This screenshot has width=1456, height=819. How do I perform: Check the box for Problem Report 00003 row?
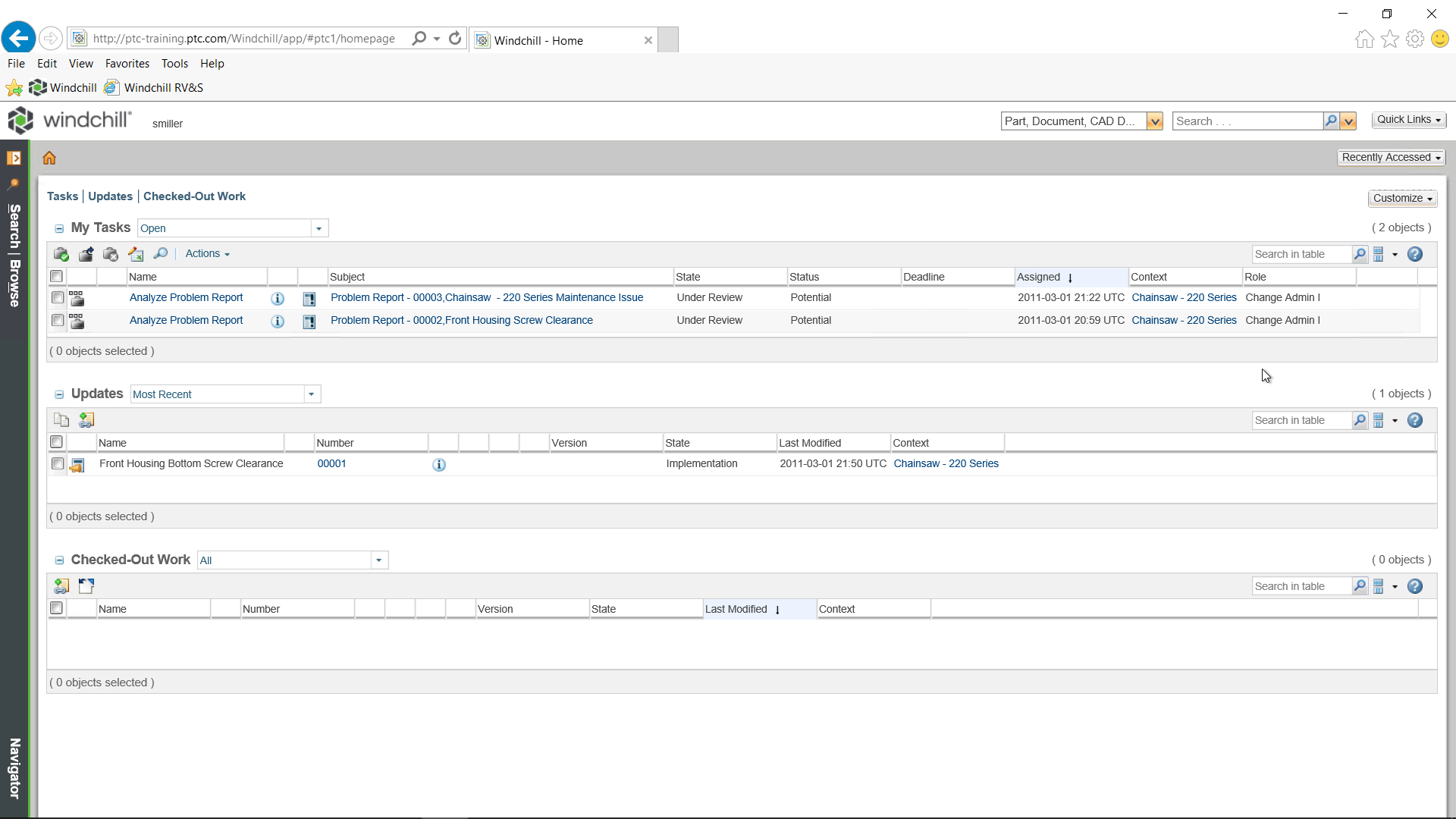(58, 297)
